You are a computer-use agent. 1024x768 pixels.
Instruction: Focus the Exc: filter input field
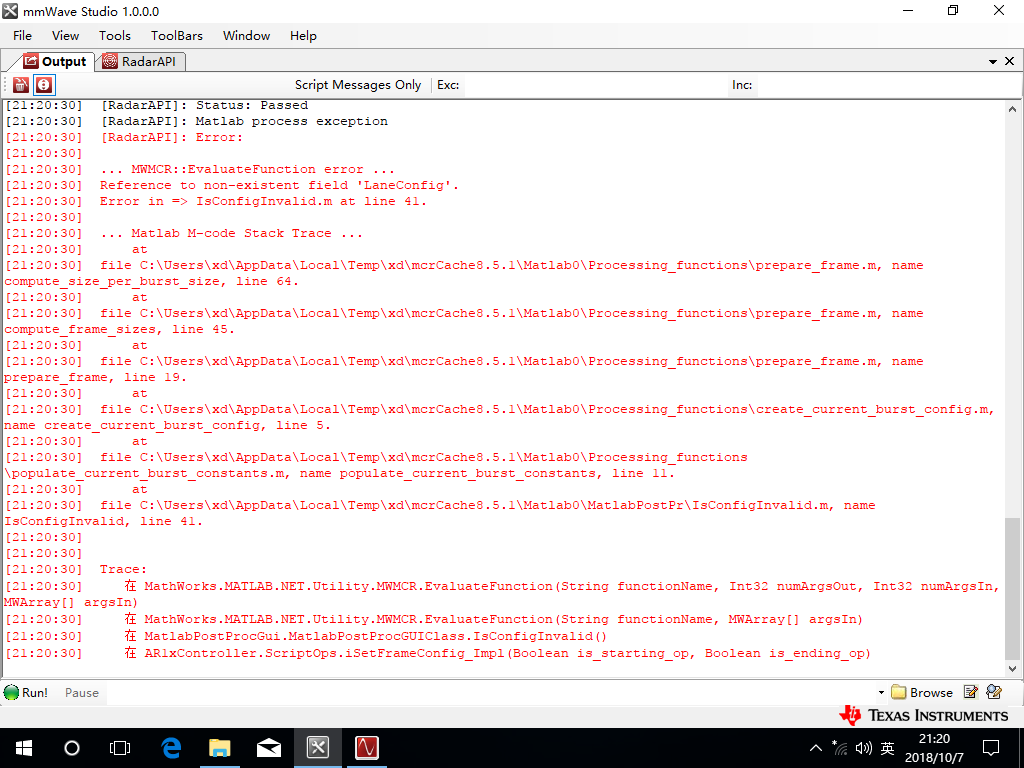point(597,85)
